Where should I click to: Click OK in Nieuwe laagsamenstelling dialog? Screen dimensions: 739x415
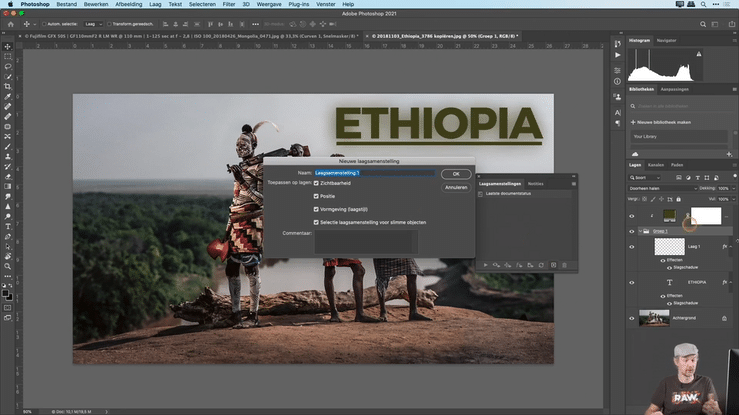tap(456, 174)
